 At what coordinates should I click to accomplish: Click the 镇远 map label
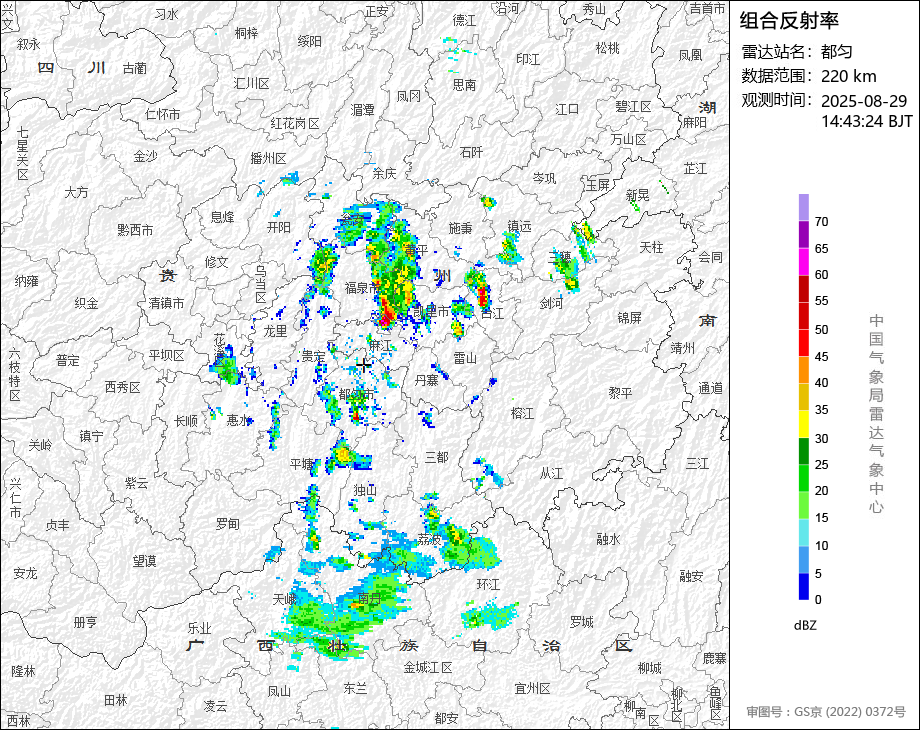coord(519,226)
